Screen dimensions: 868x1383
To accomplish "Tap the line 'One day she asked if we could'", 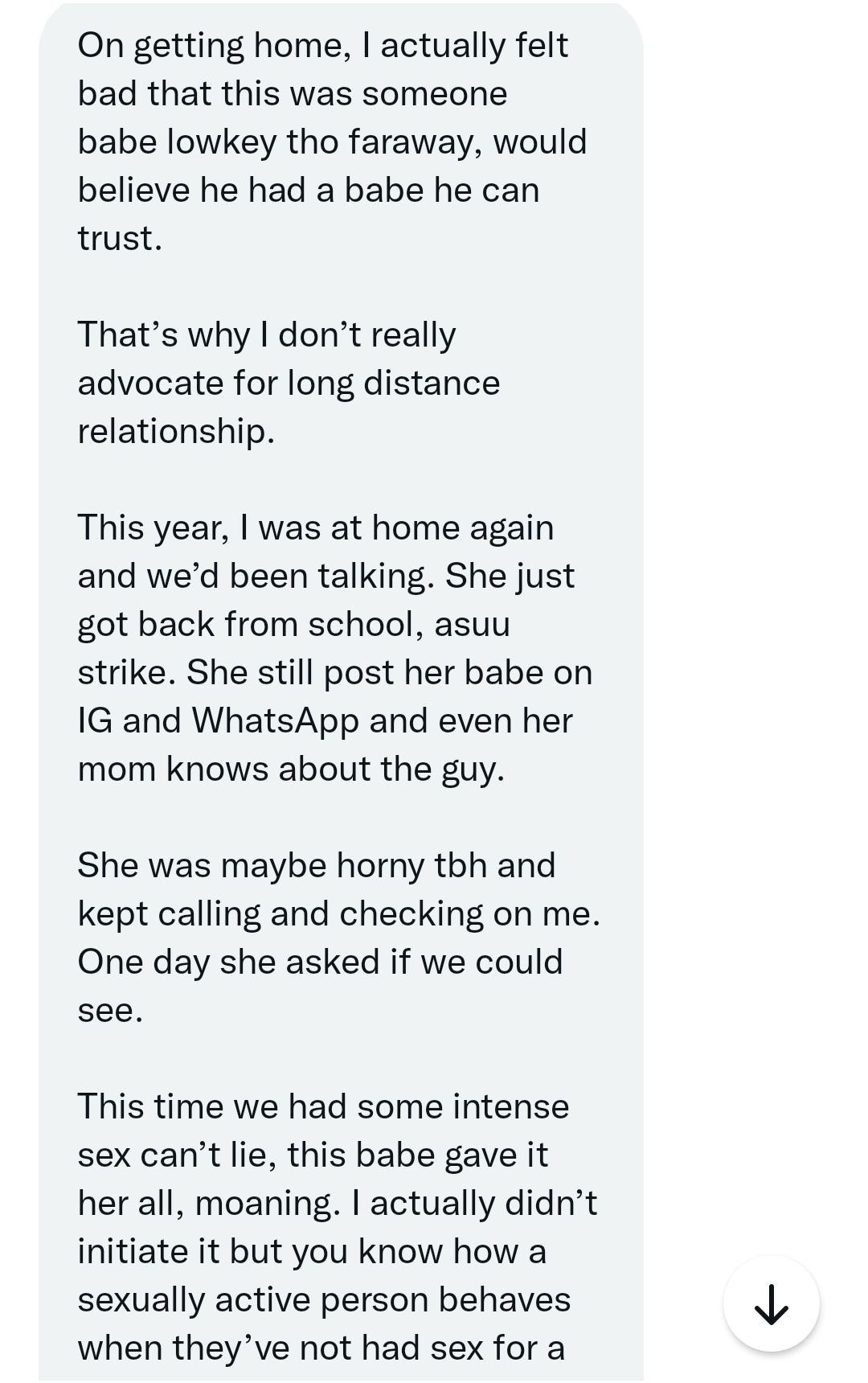I will (320, 962).
